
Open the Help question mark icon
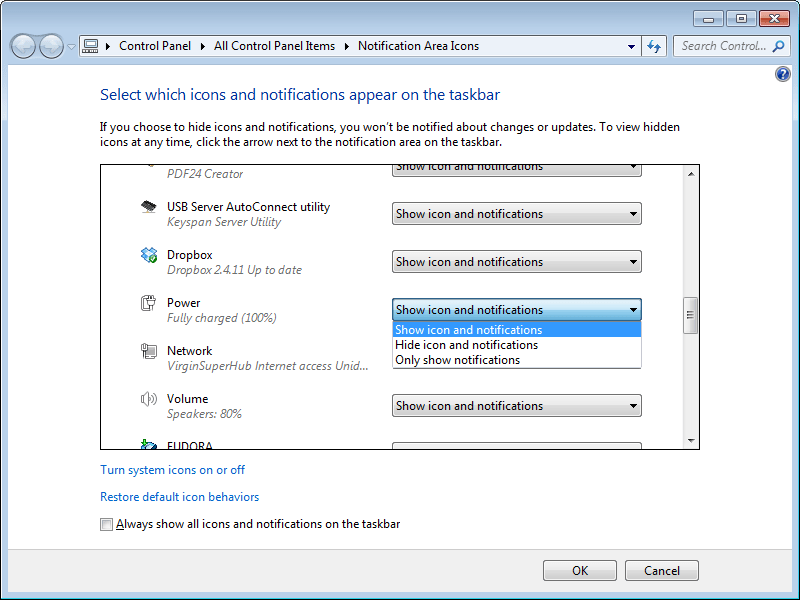coord(783,74)
